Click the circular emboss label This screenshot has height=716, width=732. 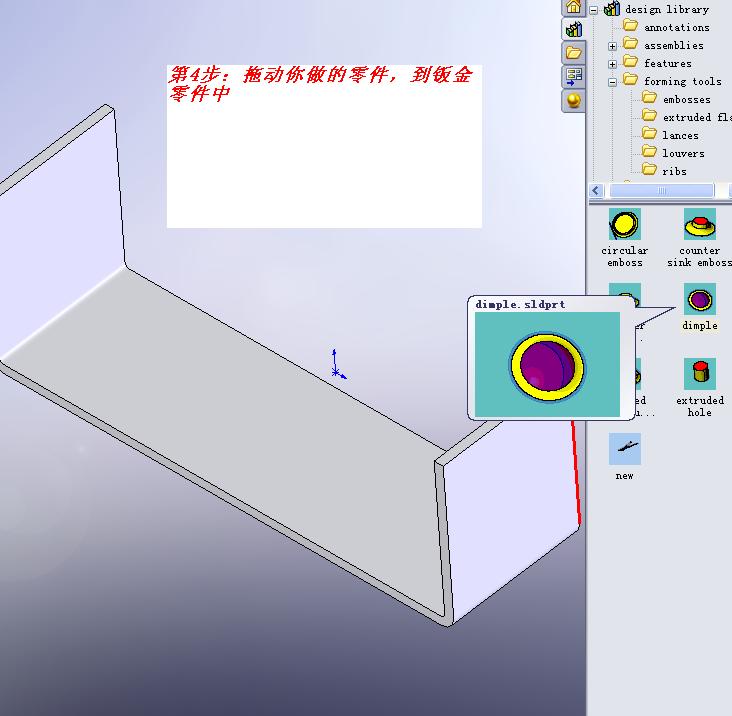[625, 257]
